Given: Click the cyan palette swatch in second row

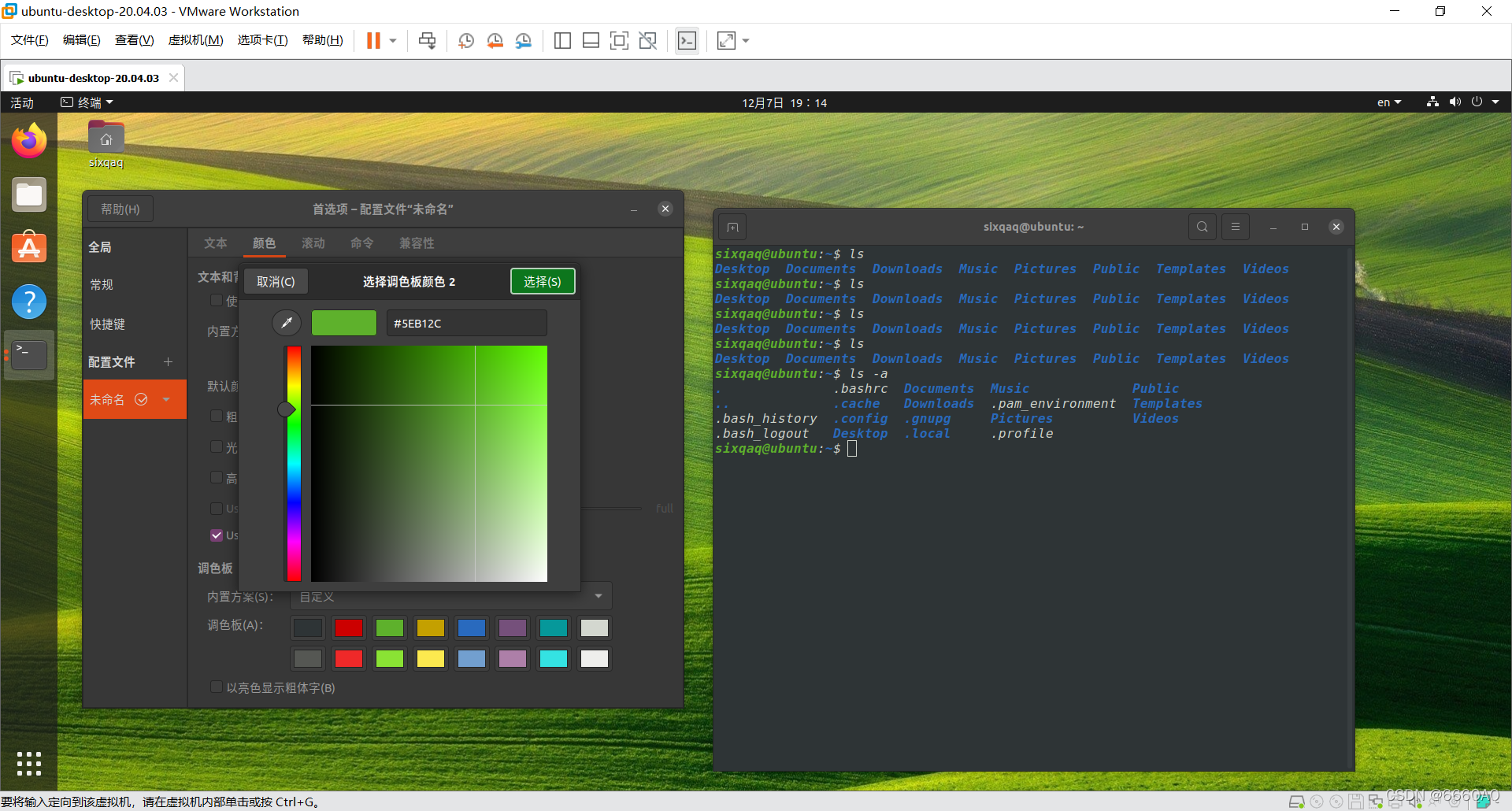Looking at the screenshot, I should pos(554,658).
